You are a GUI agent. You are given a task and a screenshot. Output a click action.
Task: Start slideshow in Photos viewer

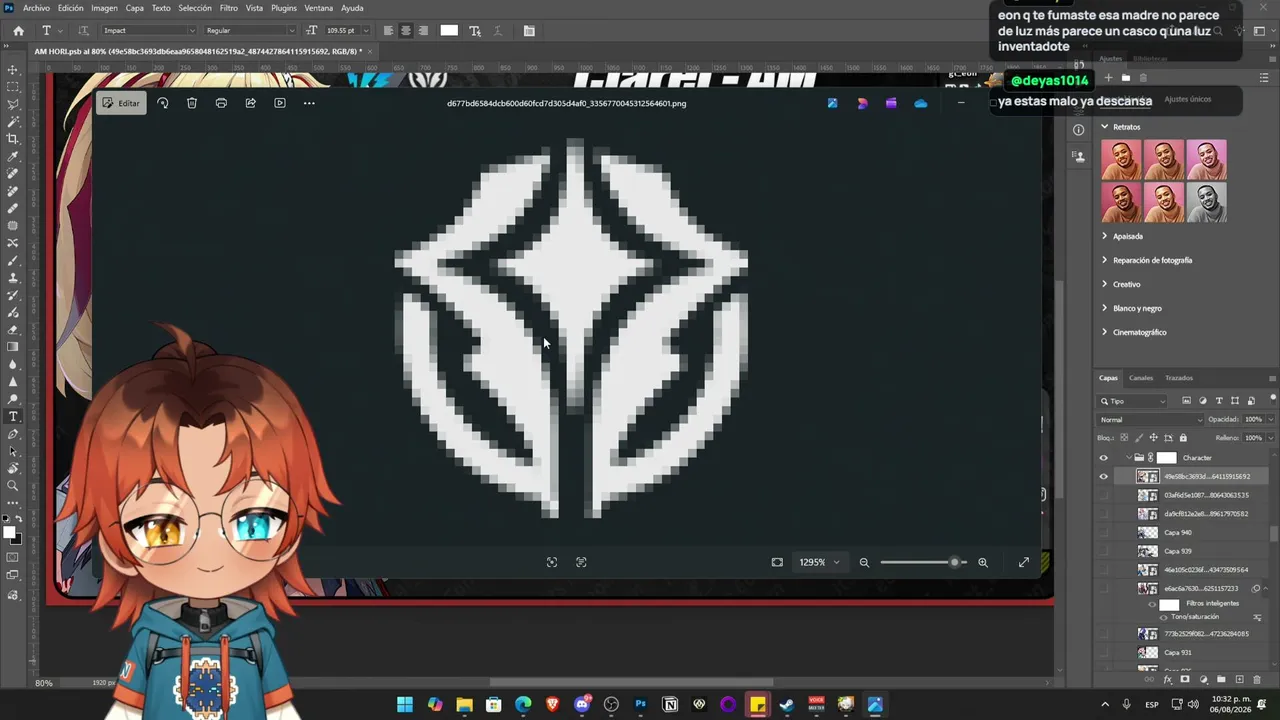tap(280, 103)
